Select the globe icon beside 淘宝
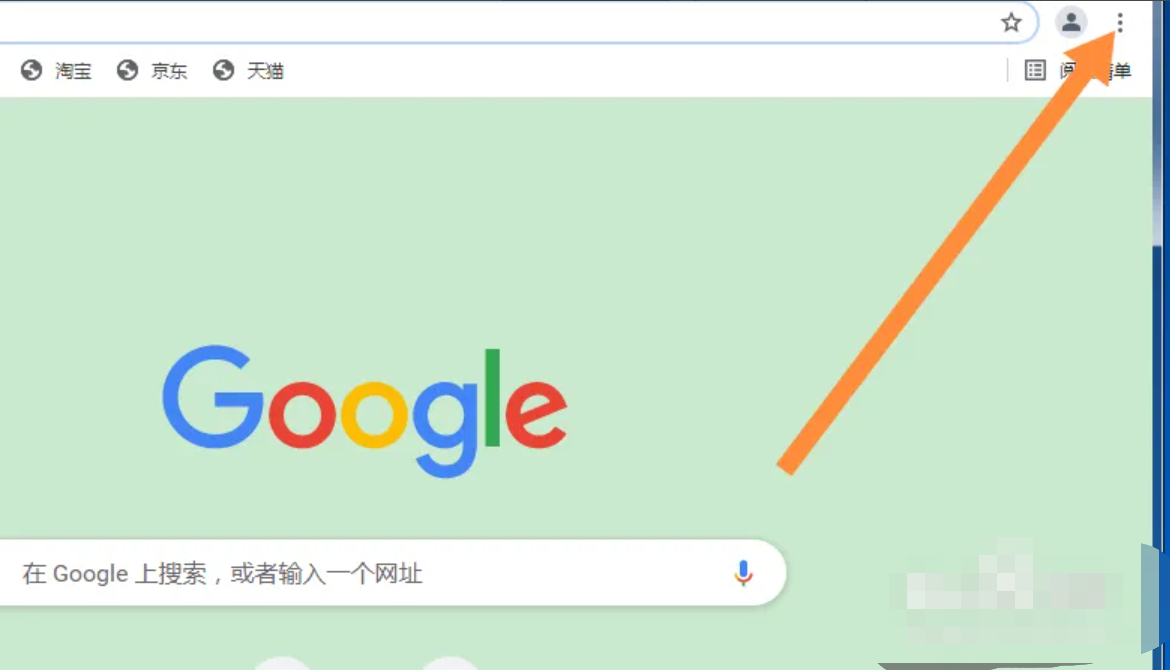The width and height of the screenshot is (1170, 670). tap(31, 70)
